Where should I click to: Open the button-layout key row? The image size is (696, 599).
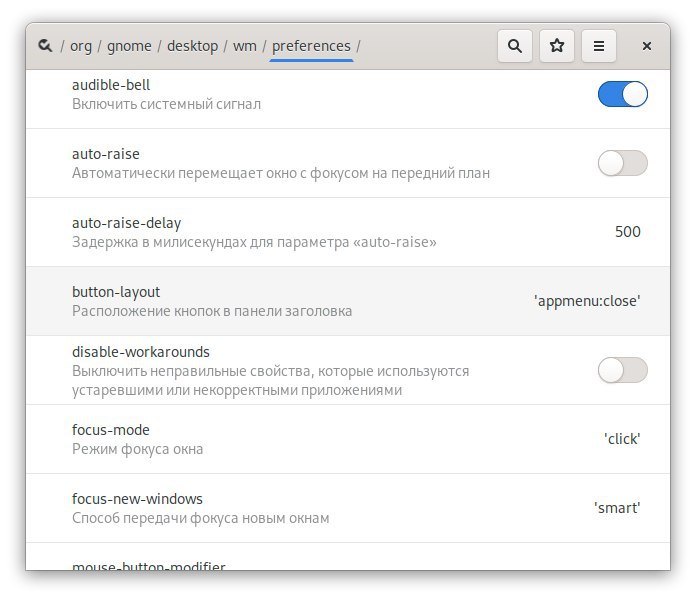coord(348,301)
